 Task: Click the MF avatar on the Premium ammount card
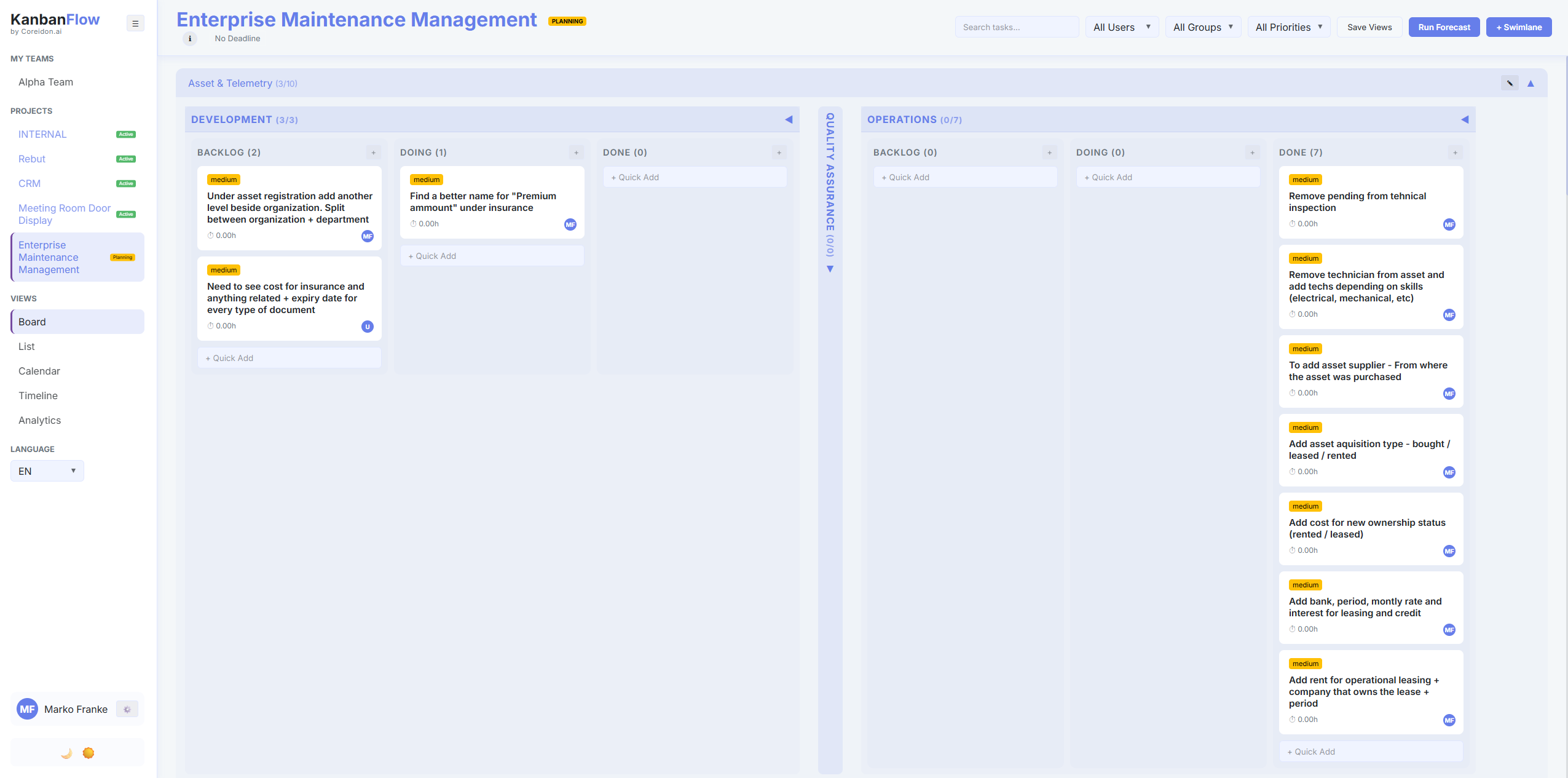pyautogui.click(x=570, y=224)
